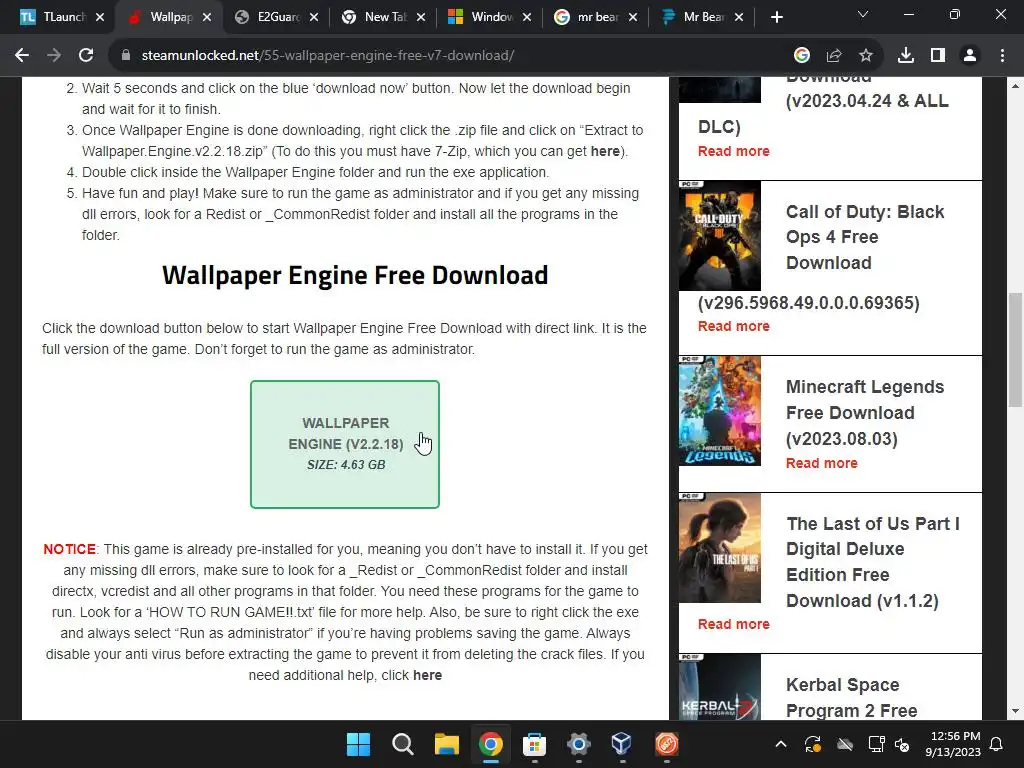The width and height of the screenshot is (1024, 768).
Task: Open Microsoft Store from taskbar
Action: point(534,744)
